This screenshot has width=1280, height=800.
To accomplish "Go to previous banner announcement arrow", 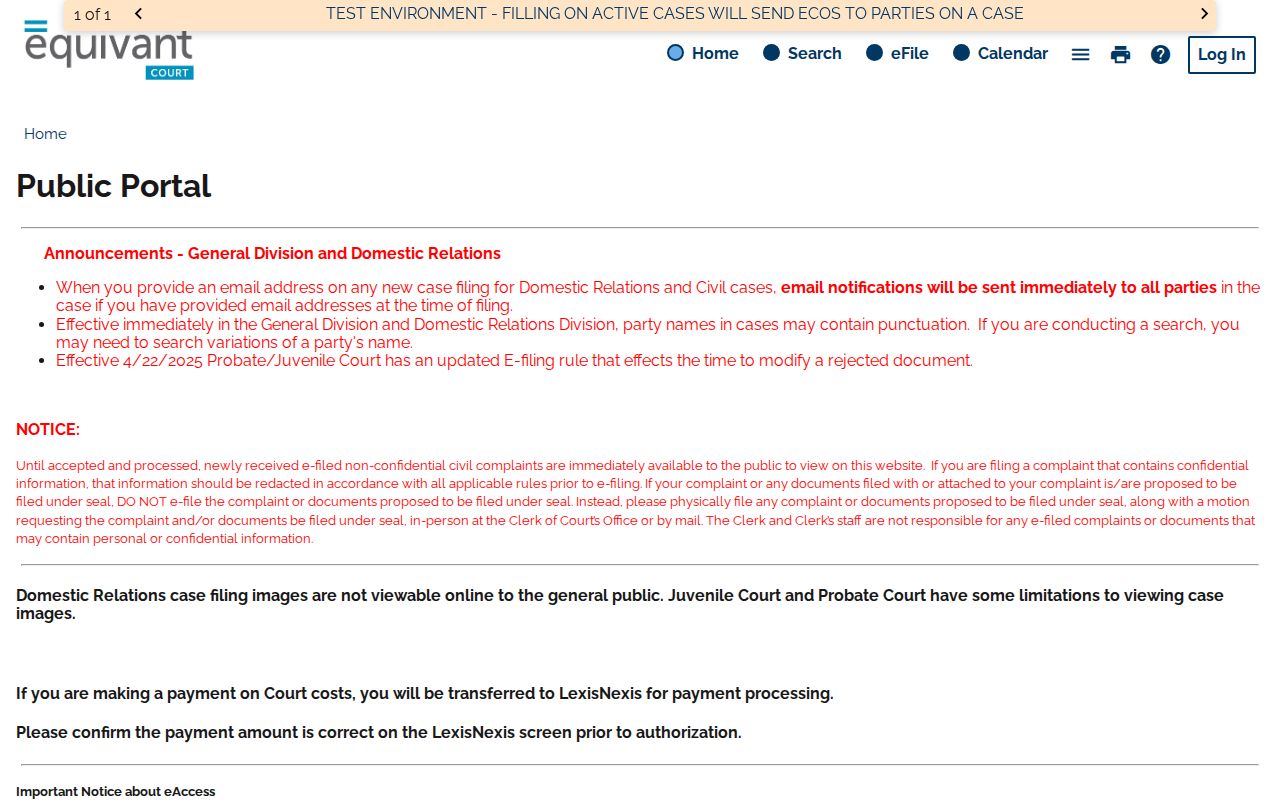I will (138, 14).
